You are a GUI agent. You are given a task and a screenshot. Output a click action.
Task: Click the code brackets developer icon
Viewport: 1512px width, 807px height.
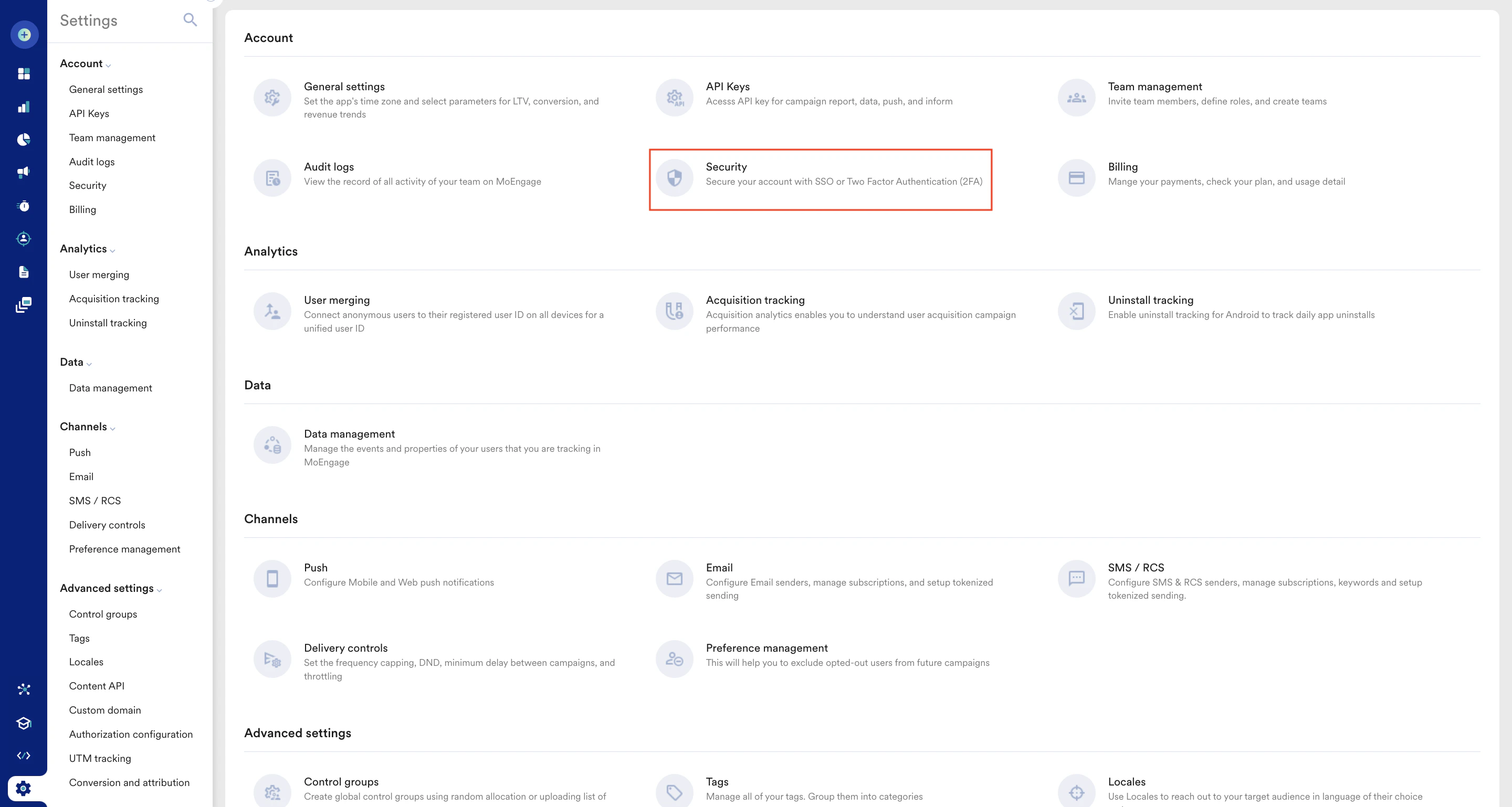(24, 756)
